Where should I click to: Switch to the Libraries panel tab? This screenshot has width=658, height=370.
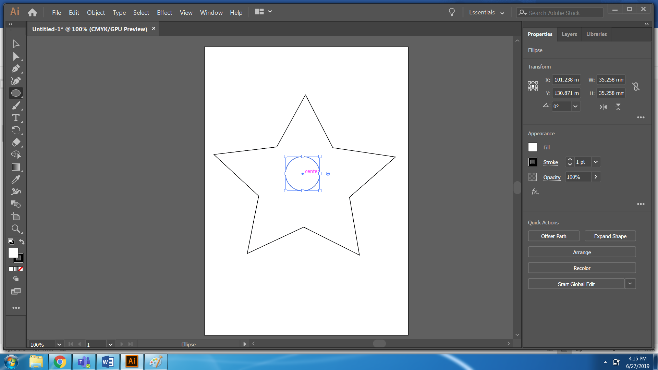click(x=596, y=34)
